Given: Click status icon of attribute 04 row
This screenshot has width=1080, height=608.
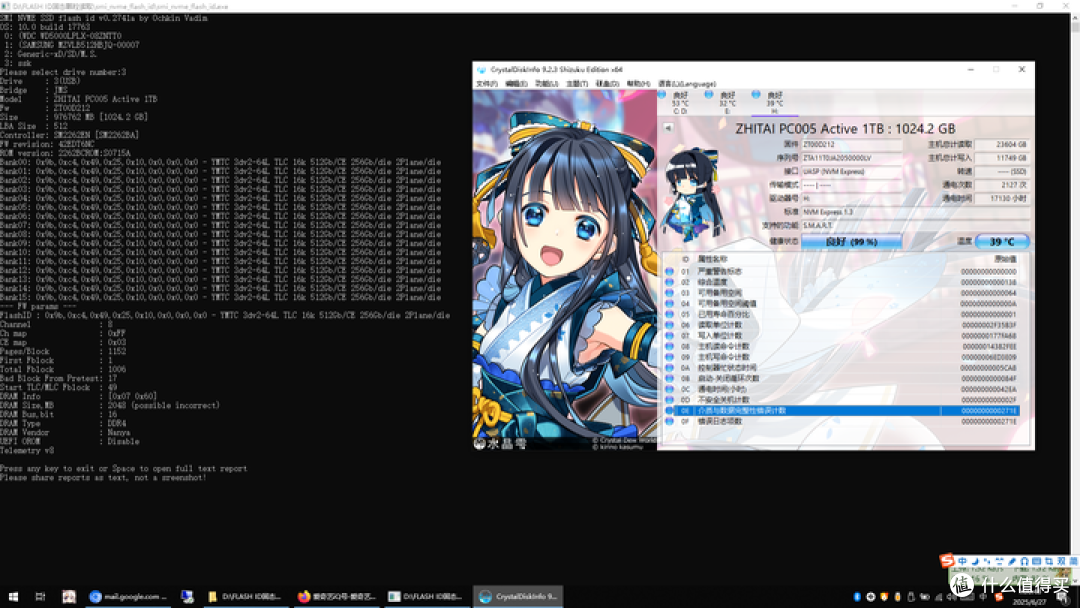Looking at the screenshot, I should coord(669,304).
